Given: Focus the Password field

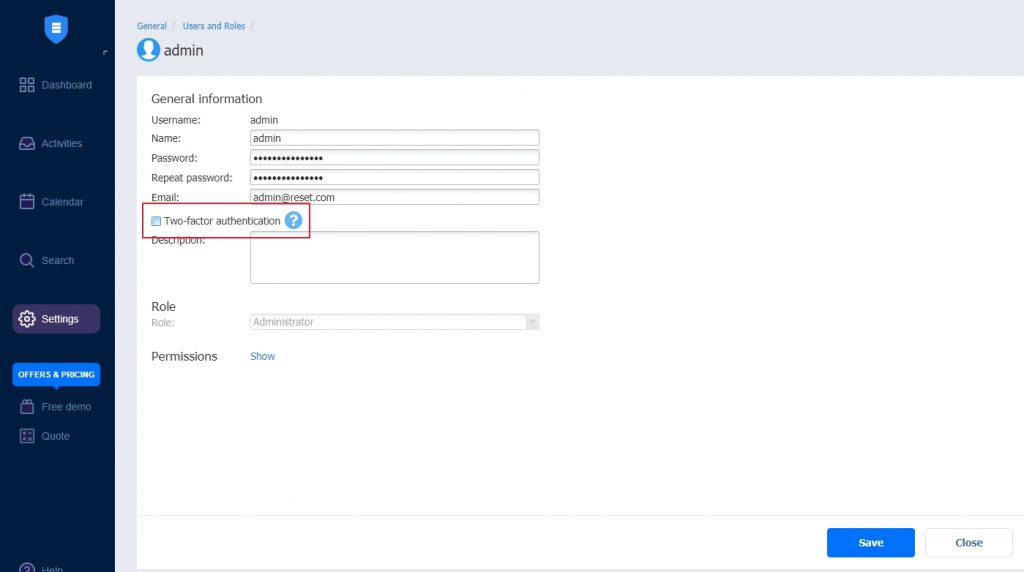Looking at the screenshot, I should tap(394, 157).
